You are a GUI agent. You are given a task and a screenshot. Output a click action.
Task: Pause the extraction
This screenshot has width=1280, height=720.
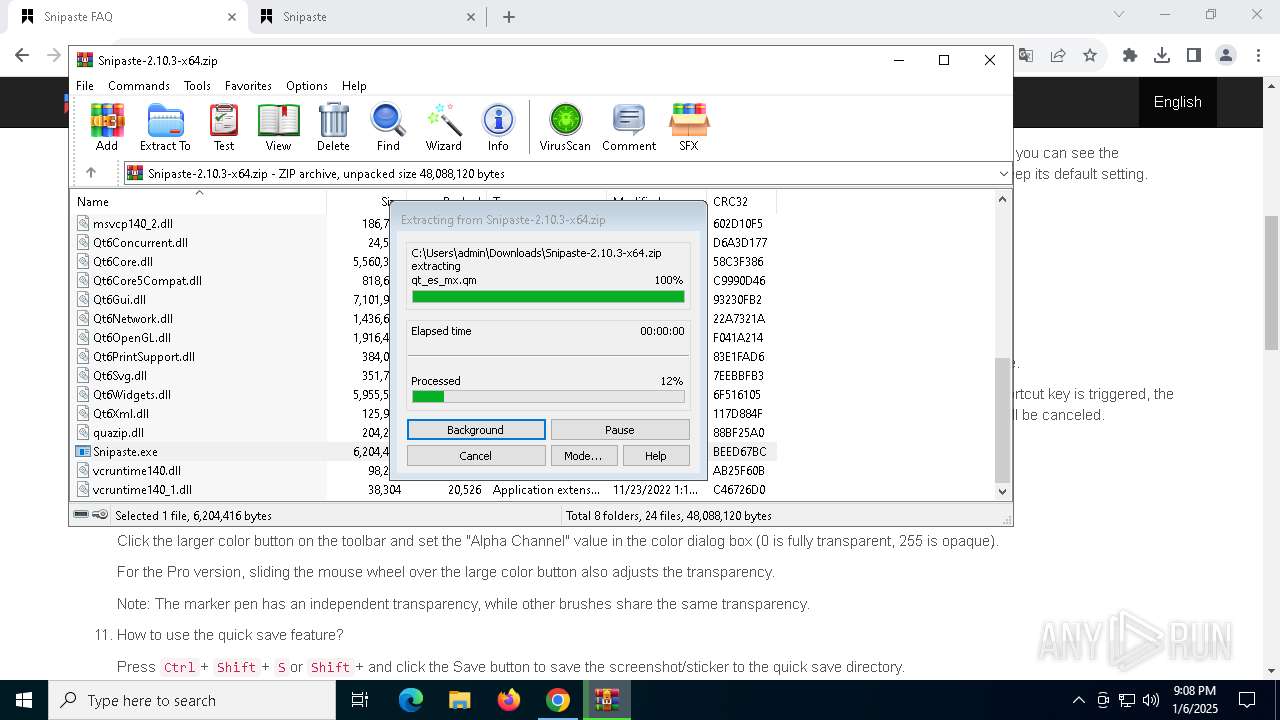pos(620,430)
